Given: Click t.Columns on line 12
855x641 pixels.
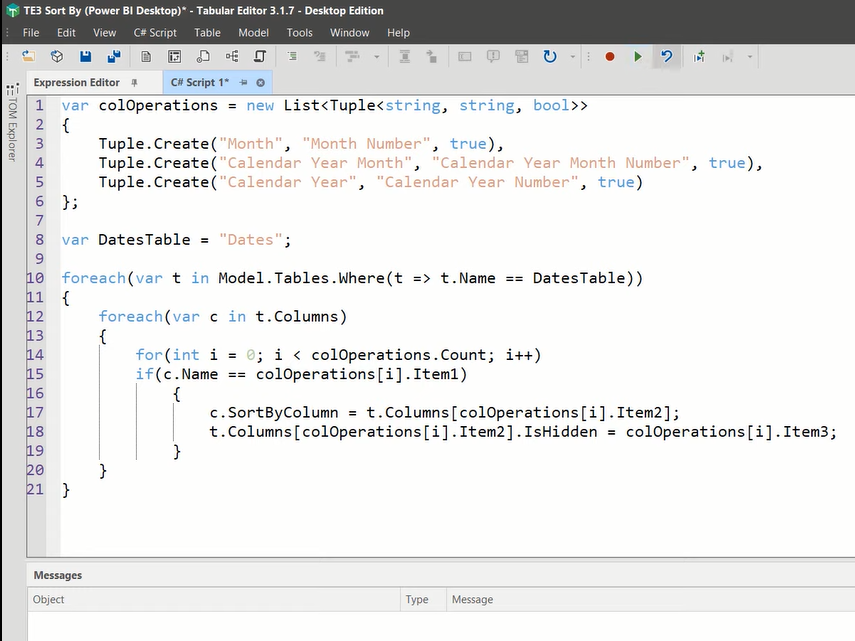Looking at the screenshot, I should click(x=297, y=317).
